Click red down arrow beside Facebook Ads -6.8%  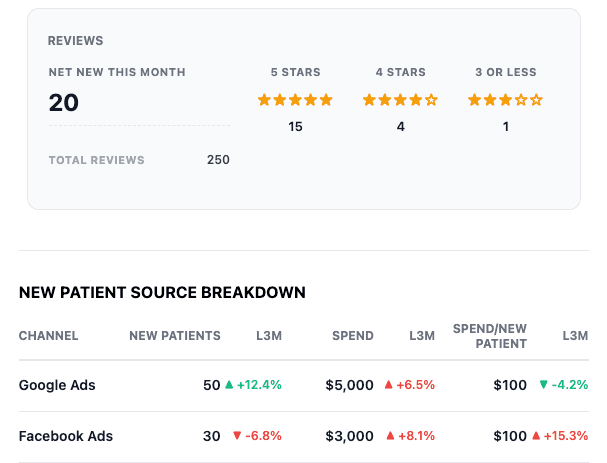[x=237, y=436]
